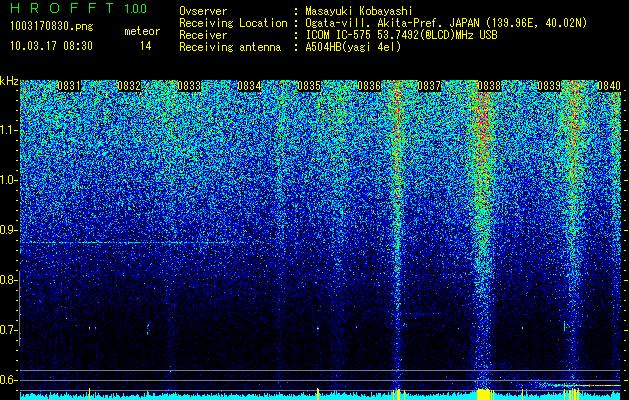Click the Ovserver field label
The height and width of the screenshot is (400, 629).
(203, 11)
